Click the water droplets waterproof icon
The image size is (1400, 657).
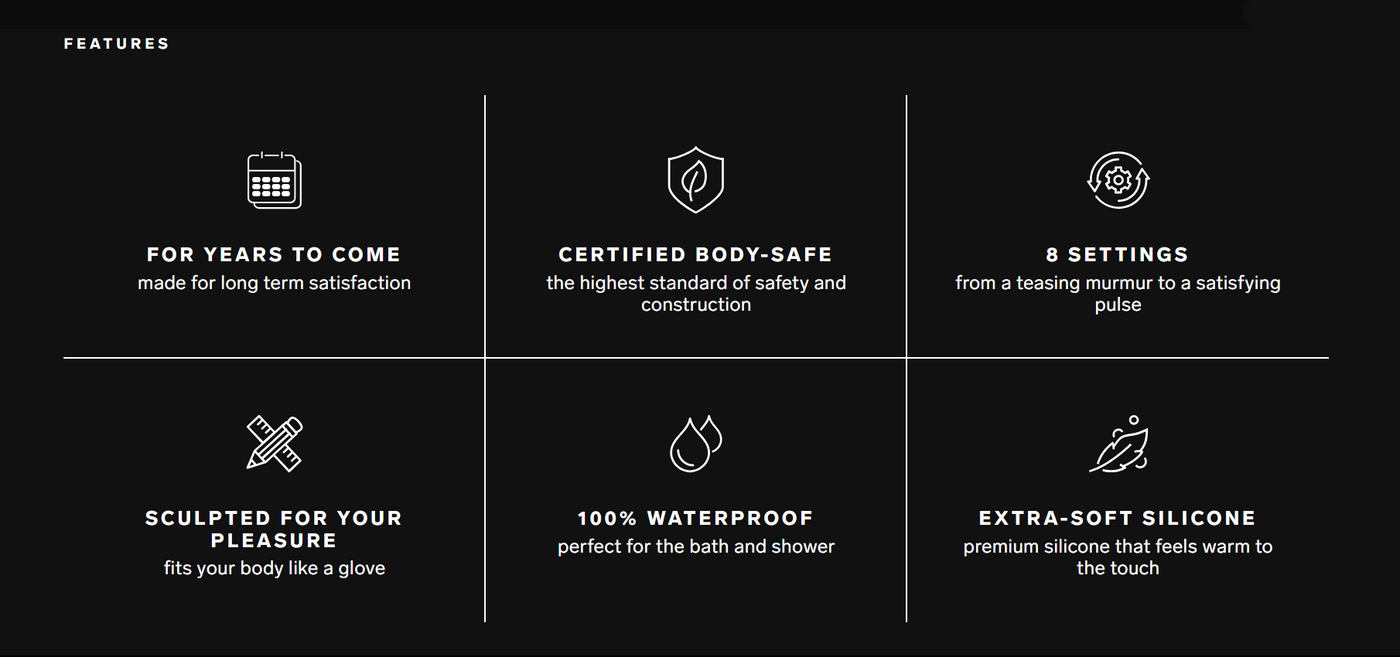(696, 443)
